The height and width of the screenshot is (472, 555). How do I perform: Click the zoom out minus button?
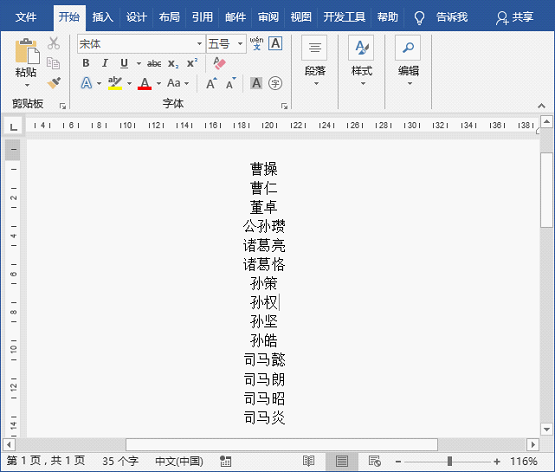(398, 461)
